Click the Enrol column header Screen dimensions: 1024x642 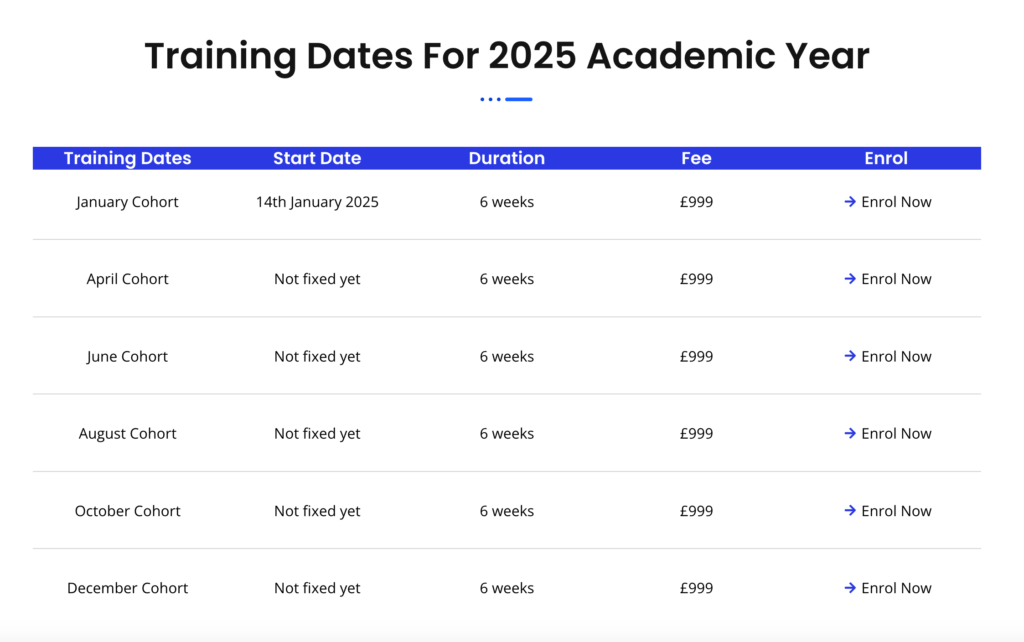[x=886, y=158]
